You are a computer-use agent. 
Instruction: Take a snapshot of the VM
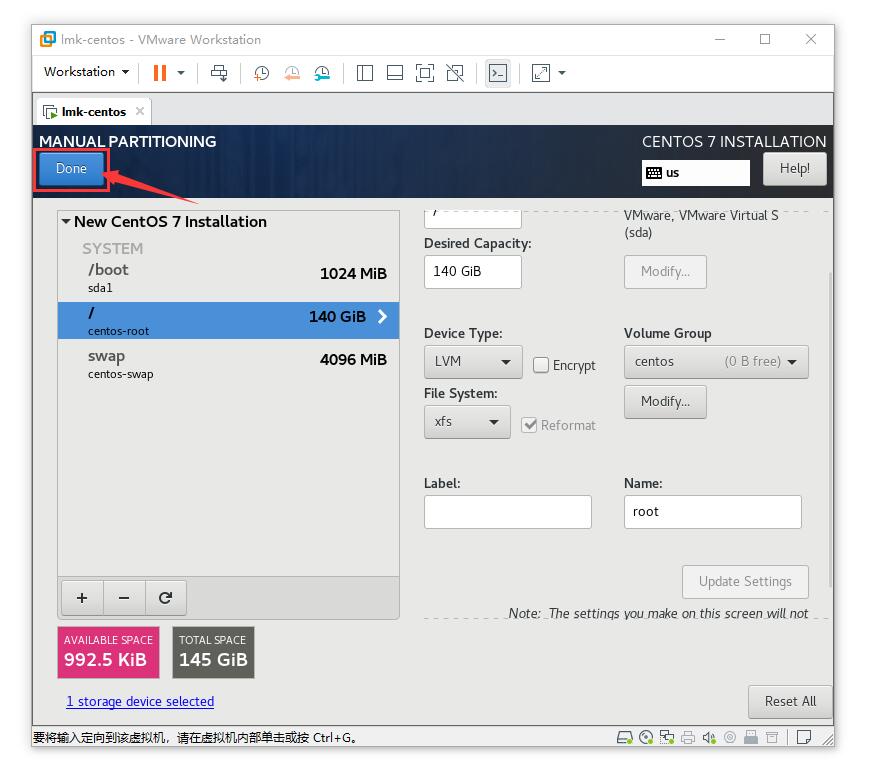point(261,73)
